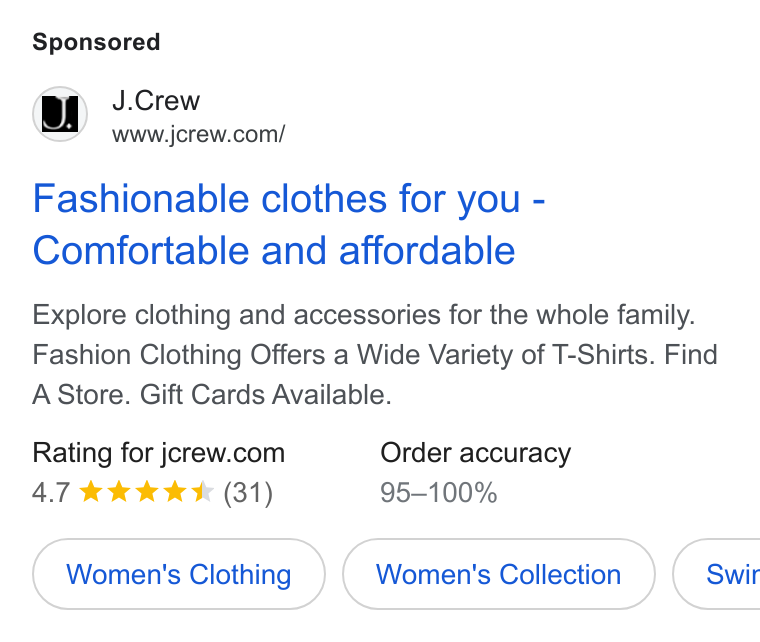760x642 pixels.
Task: Click the first gold rating star
Action: point(91,491)
